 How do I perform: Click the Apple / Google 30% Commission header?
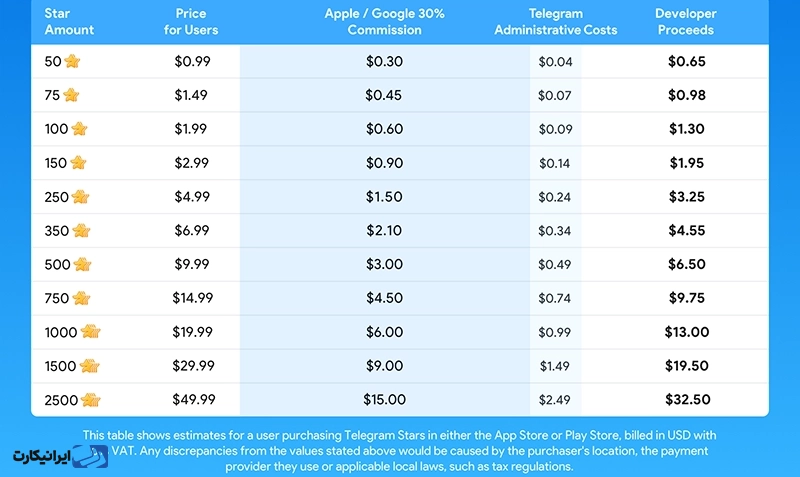point(384,22)
